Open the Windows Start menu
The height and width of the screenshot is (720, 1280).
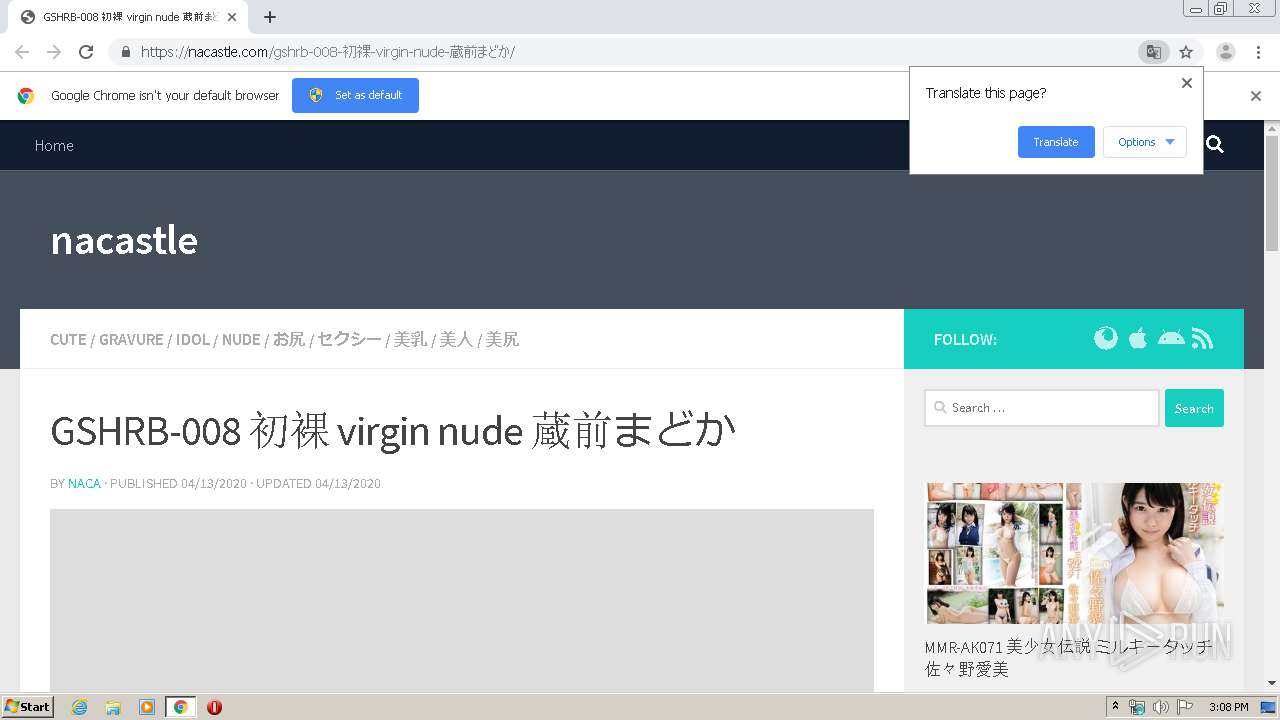(28, 707)
